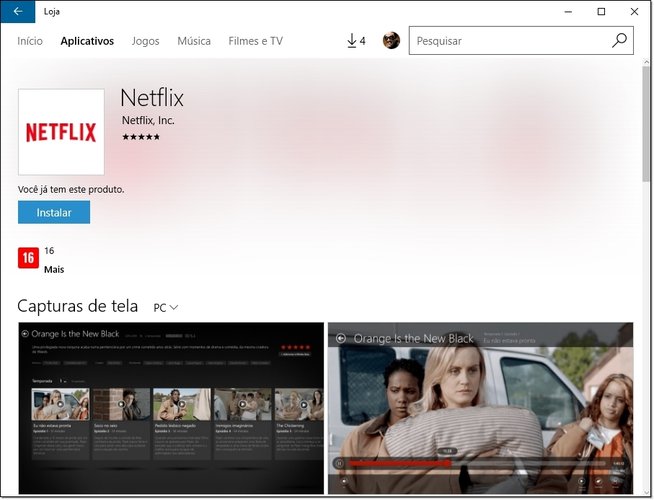Click the vertical scrollbar thumb
The height and width of the screenshot is (500, 654).
646,124
